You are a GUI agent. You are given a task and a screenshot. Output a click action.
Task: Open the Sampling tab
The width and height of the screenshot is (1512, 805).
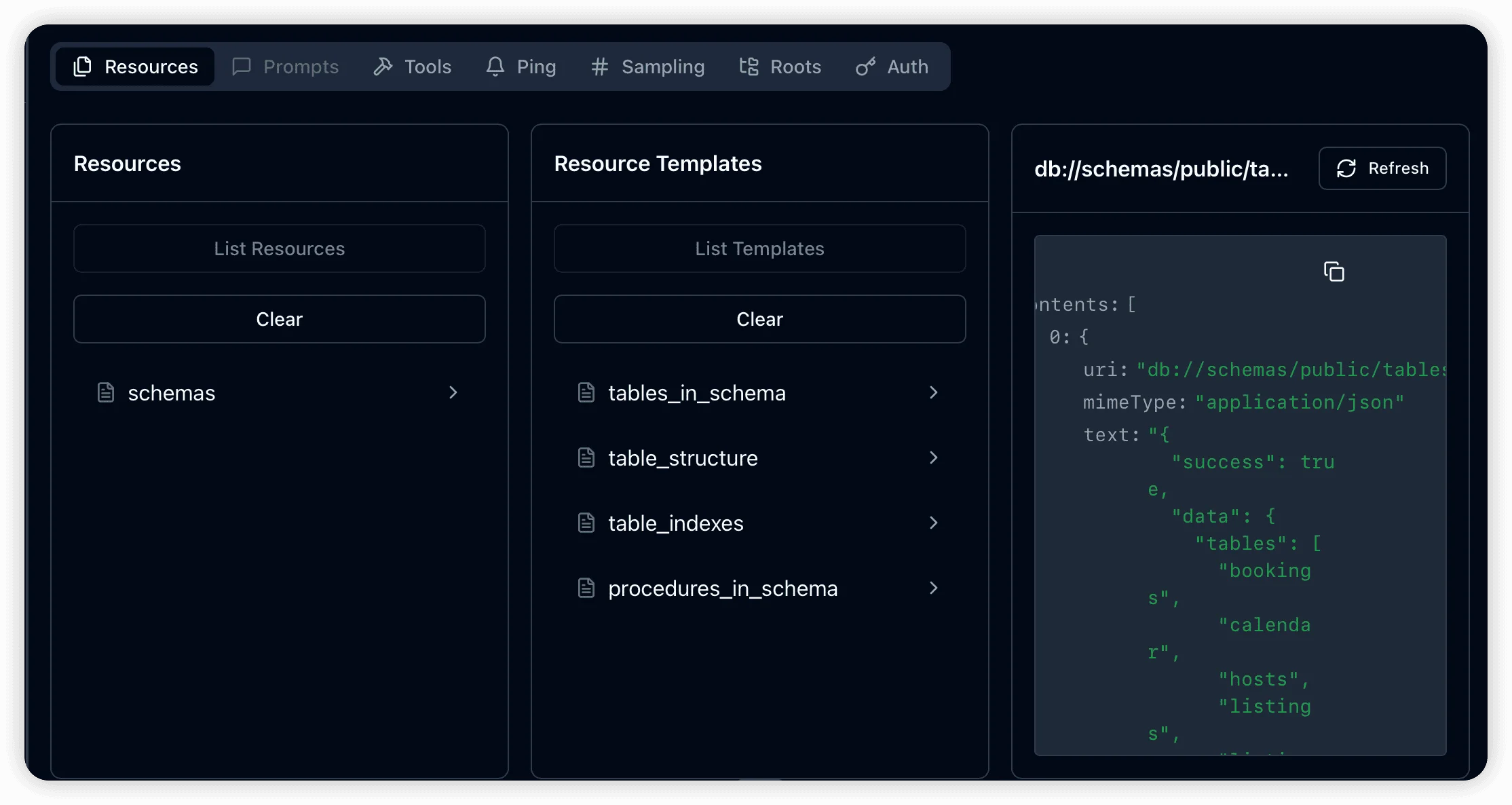pos(647,67)
